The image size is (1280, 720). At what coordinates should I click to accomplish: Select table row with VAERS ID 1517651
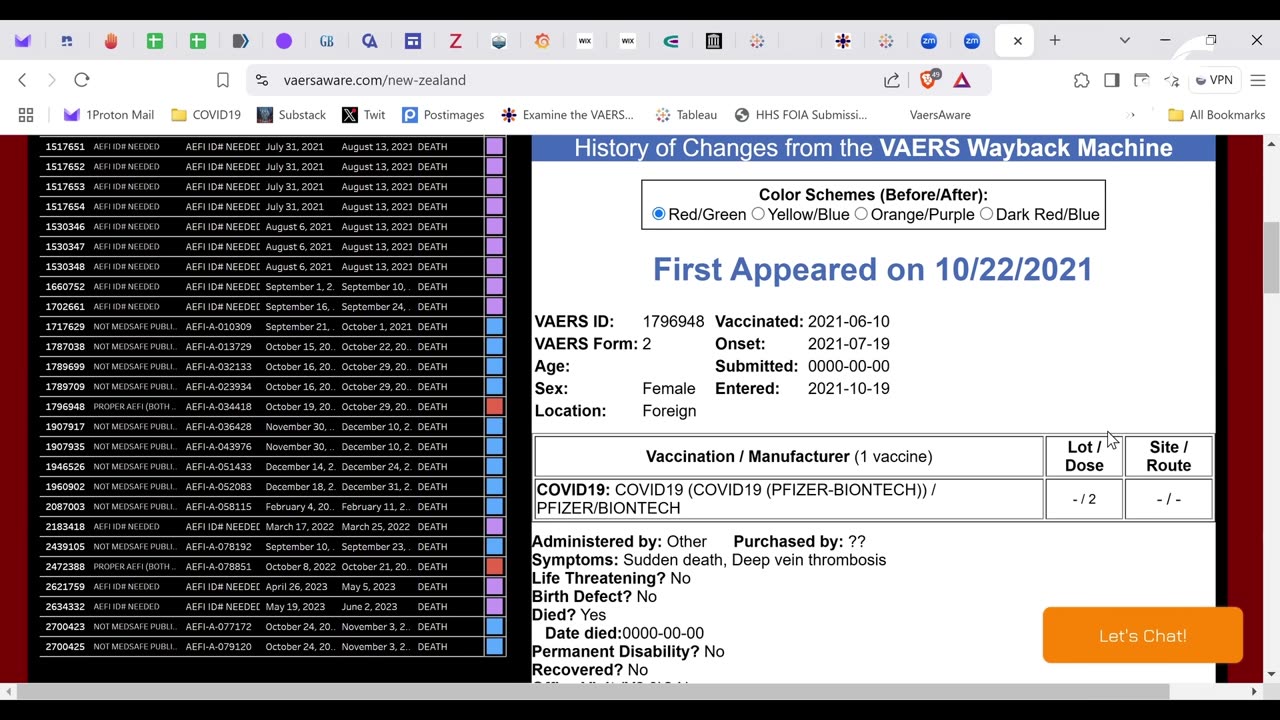(272, 147)
